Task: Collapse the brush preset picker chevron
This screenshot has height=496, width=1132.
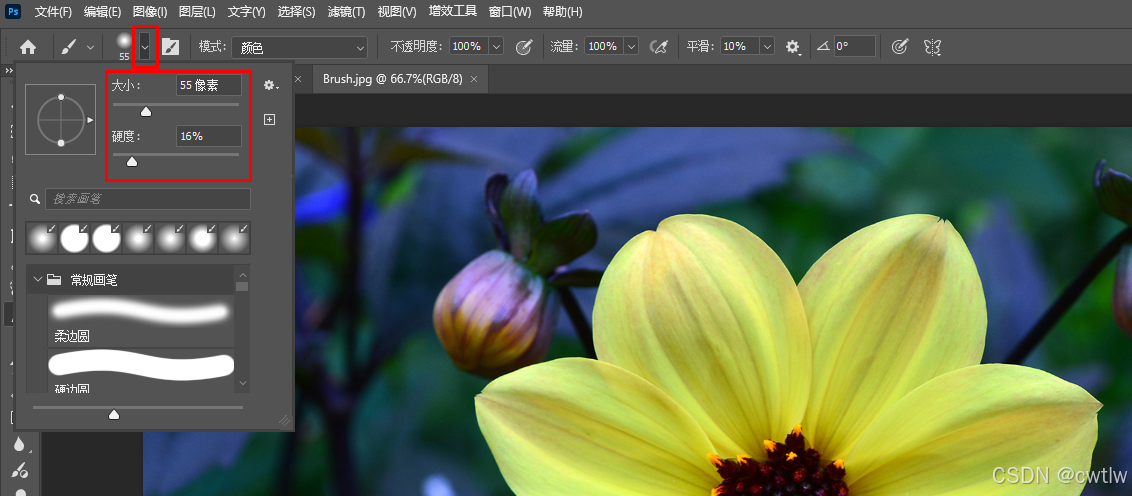Action: (x=146, y=47)
